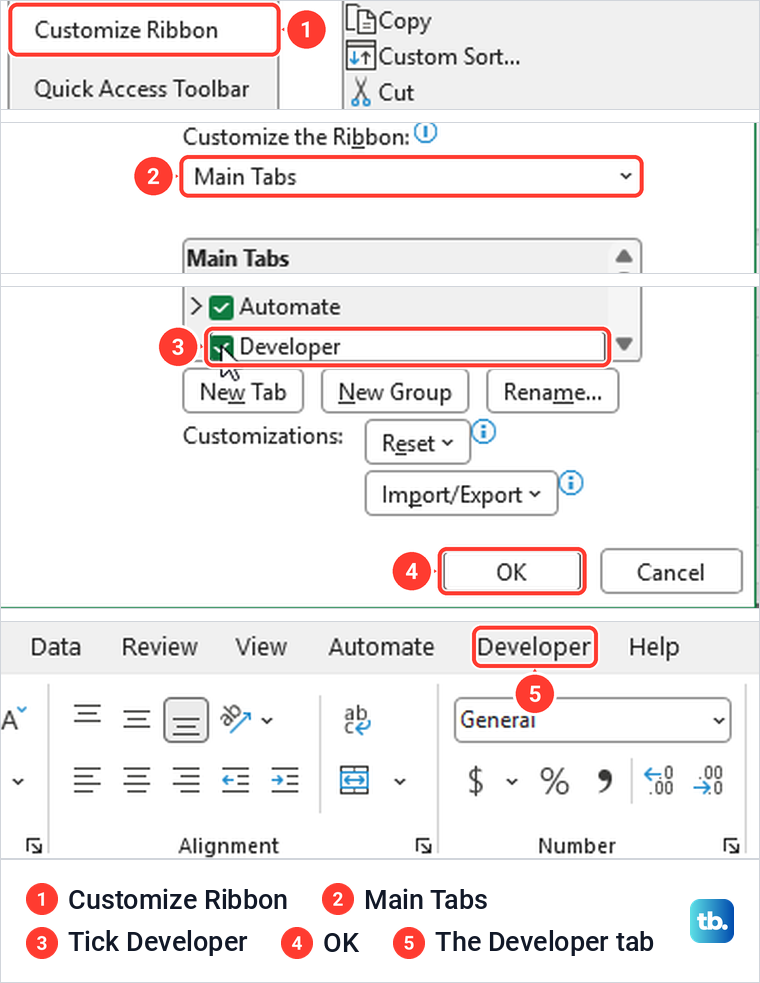Align text right in Alignment group
Screen dimensions: 760x983
point(186,780)
